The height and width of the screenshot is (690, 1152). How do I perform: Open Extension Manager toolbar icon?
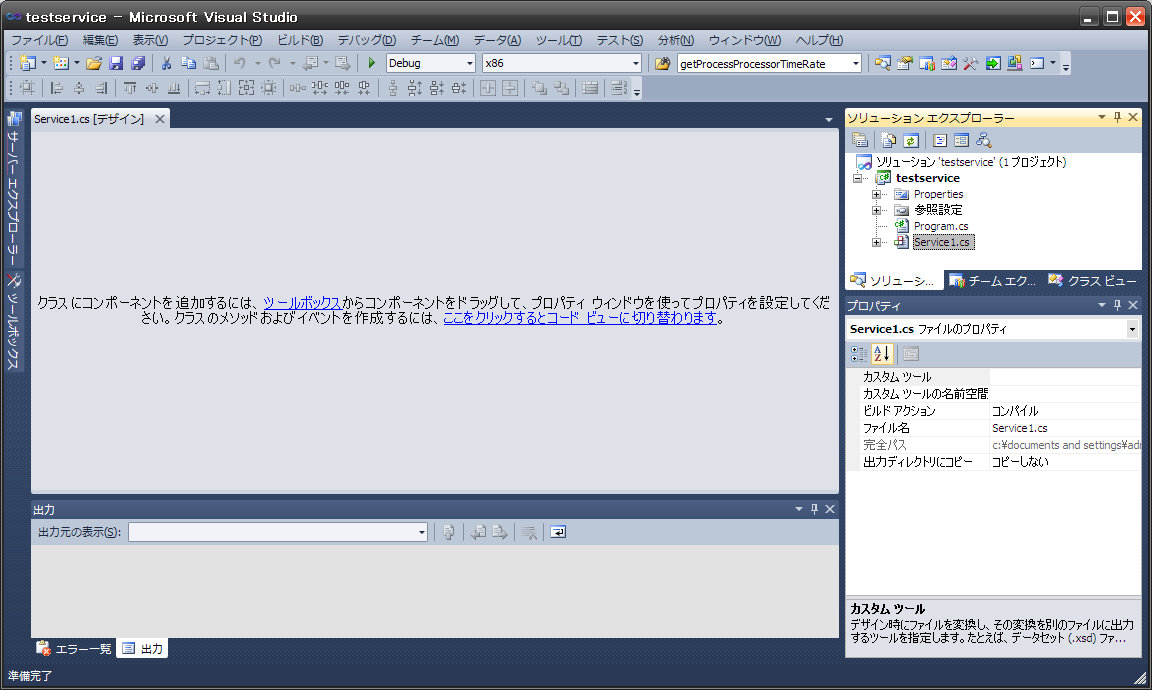[1015, 63]
